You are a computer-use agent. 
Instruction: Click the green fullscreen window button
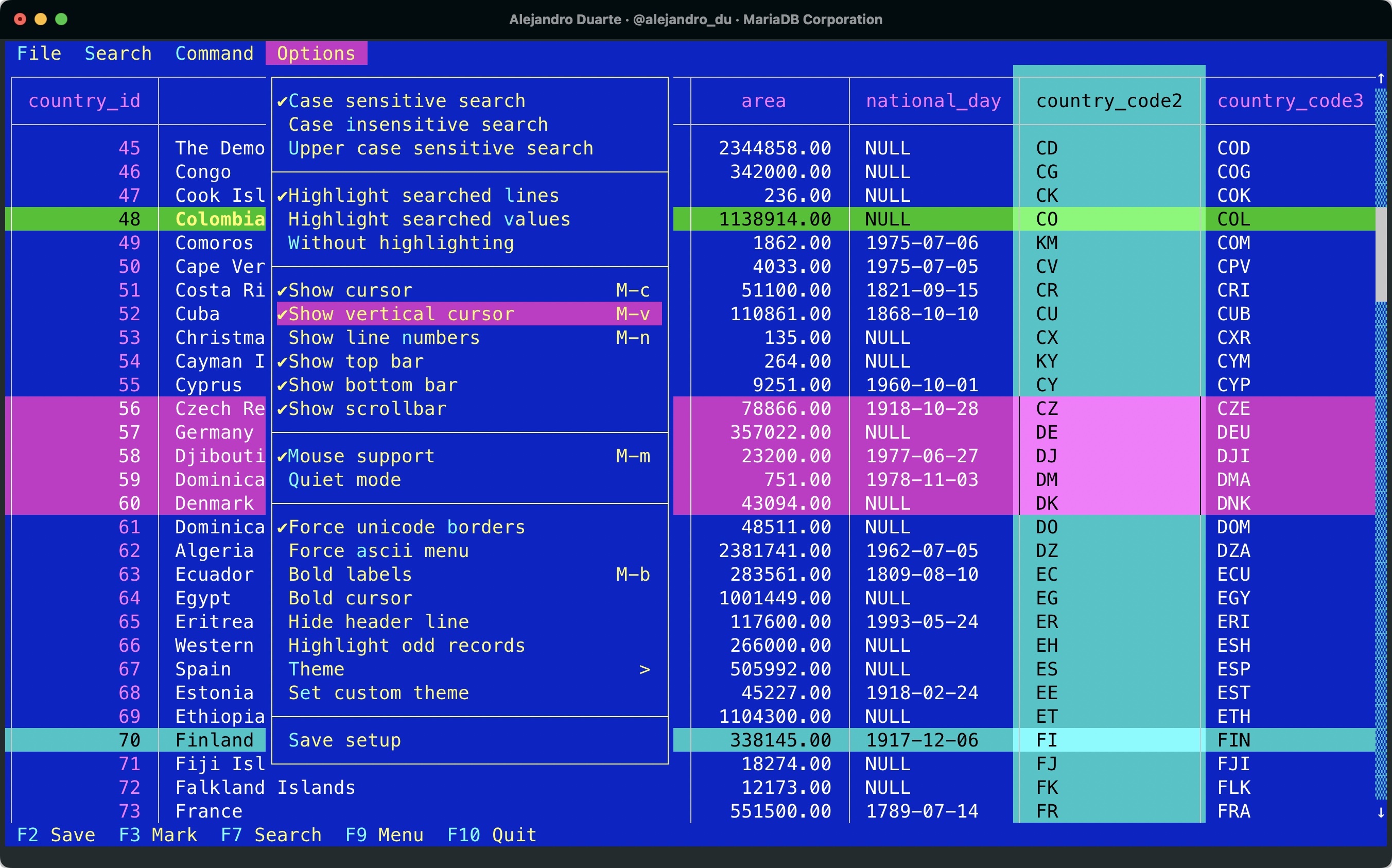click(61, 19)
